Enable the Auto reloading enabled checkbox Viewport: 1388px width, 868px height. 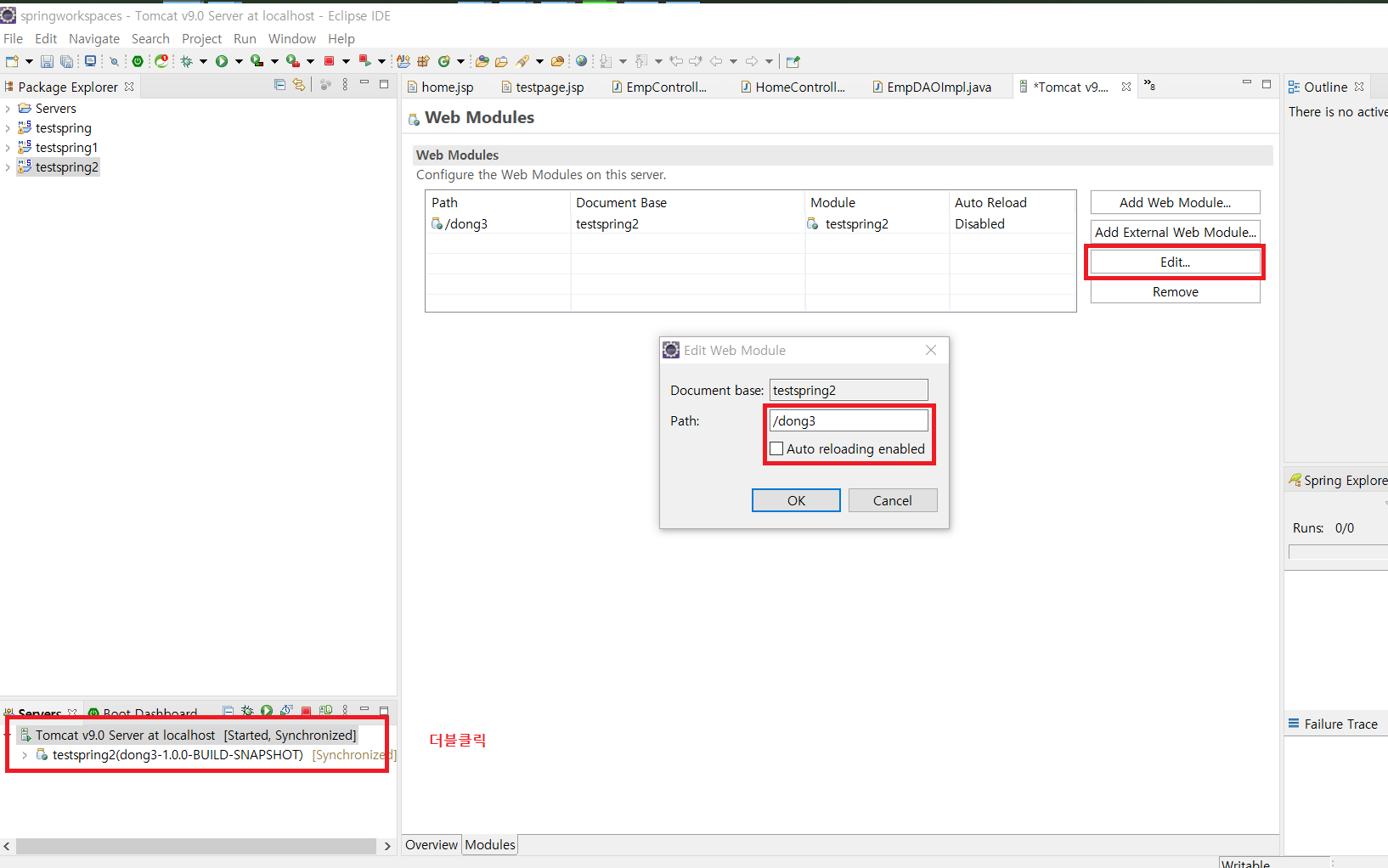[776, 448]
